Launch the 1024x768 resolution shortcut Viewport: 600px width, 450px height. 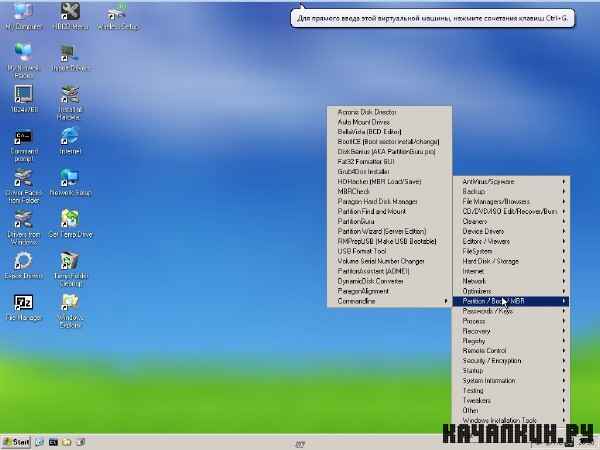point(23,99)
